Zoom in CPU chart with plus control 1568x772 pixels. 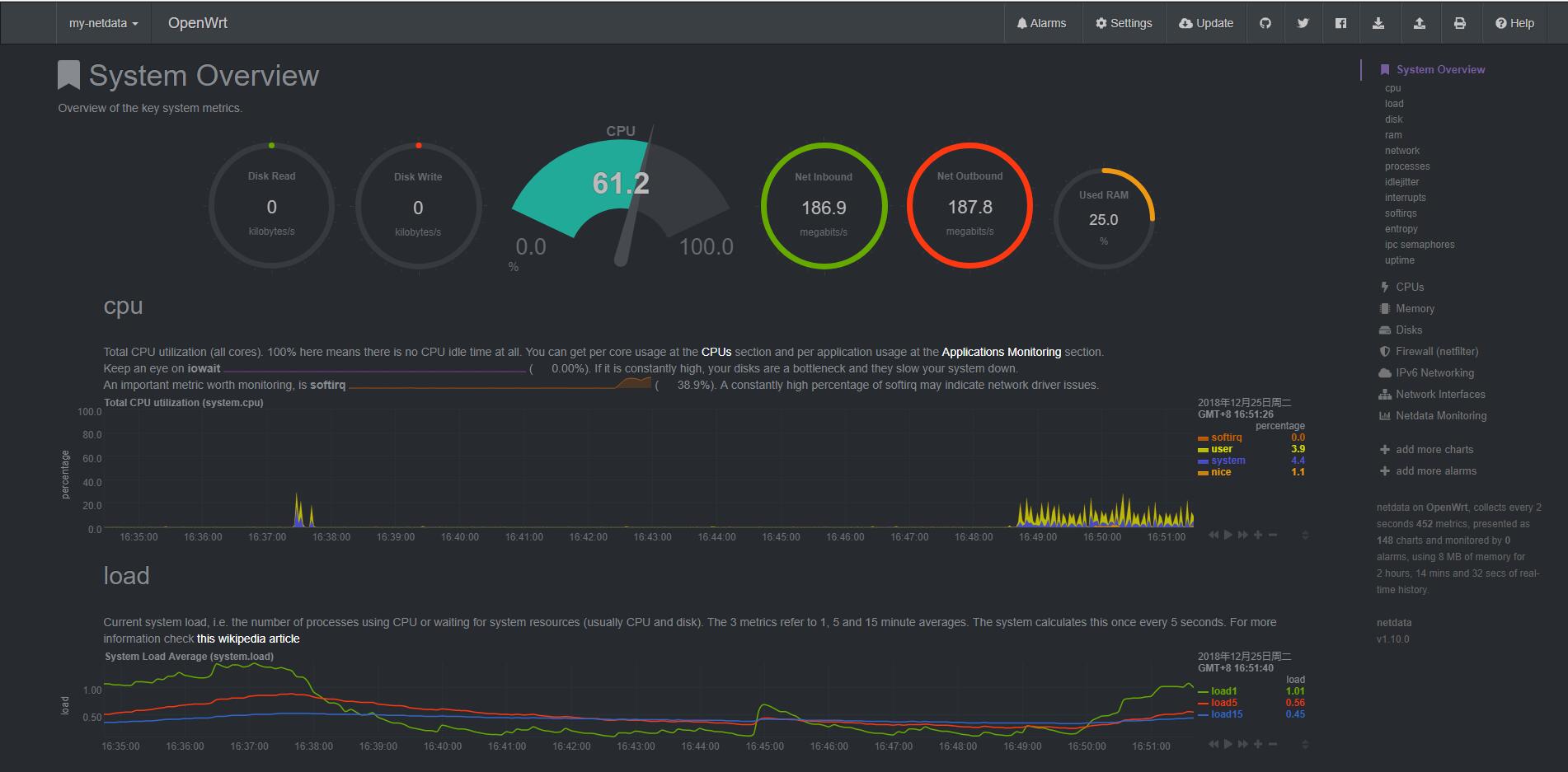click(x=1258, y=535)
